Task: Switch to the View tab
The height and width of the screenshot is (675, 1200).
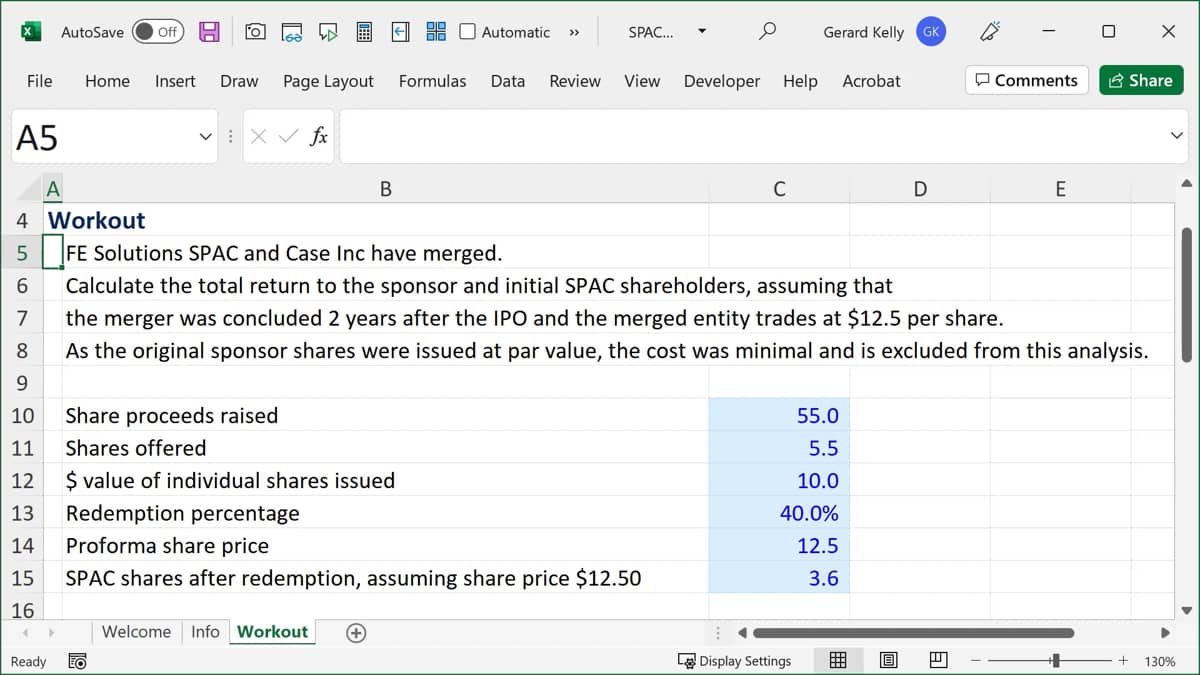Action: coord(642,81)
